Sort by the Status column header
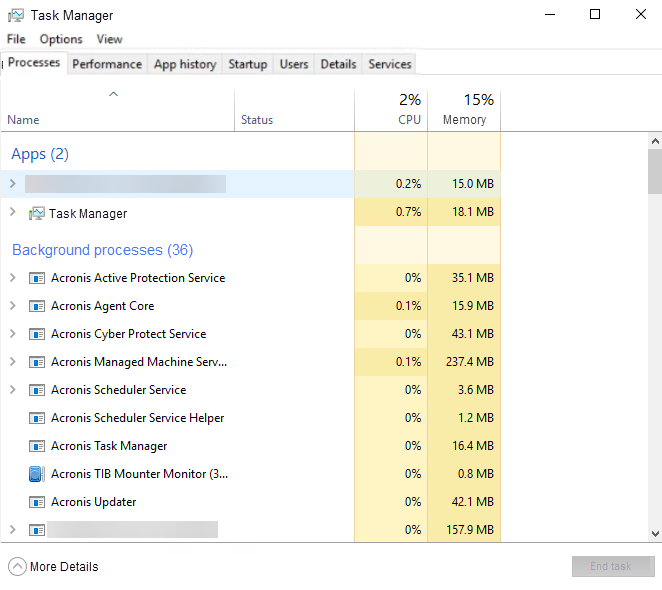The image size is (662, 590). point(294,111)
